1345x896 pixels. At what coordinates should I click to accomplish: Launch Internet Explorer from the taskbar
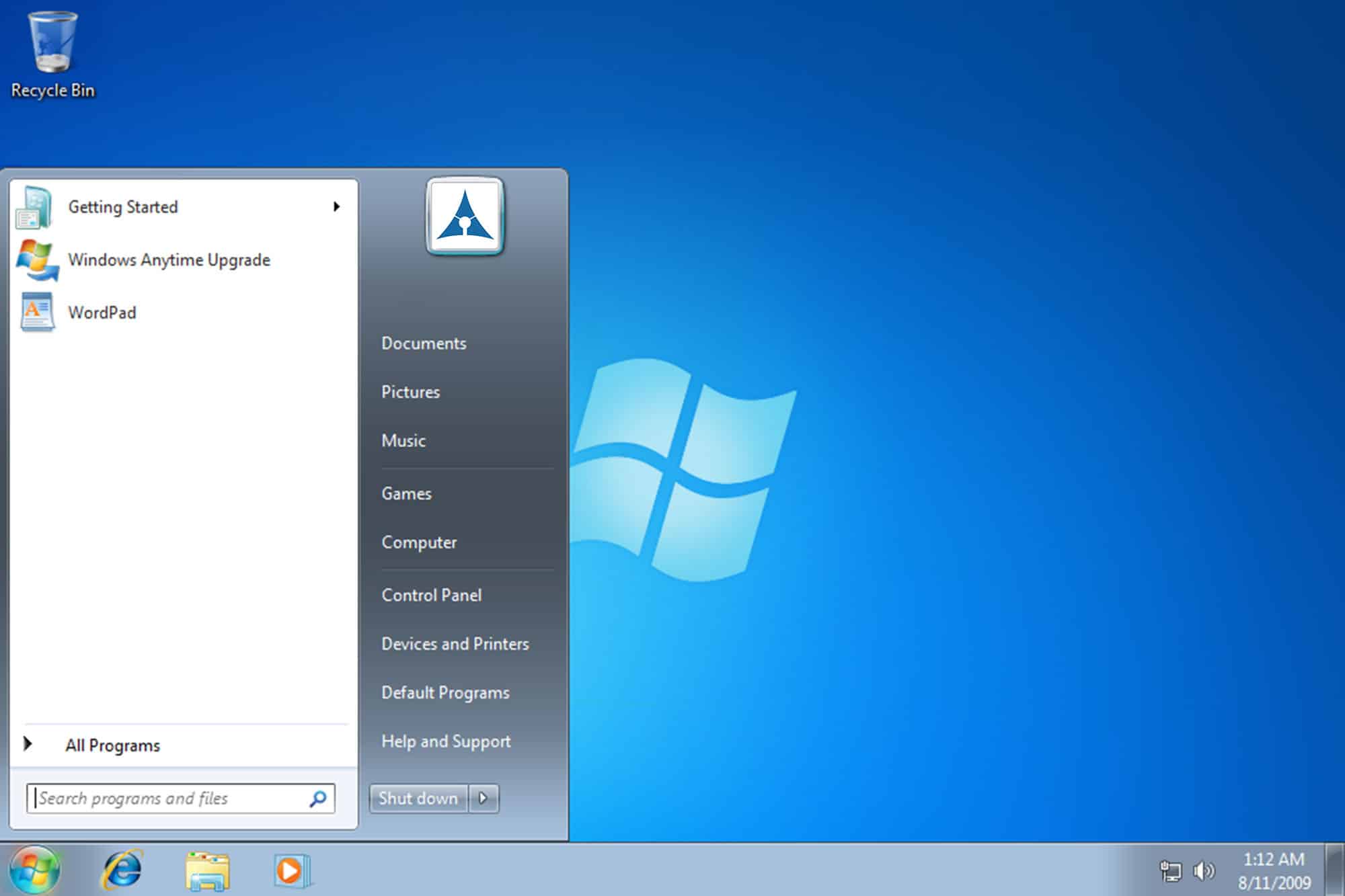point(122,870)
